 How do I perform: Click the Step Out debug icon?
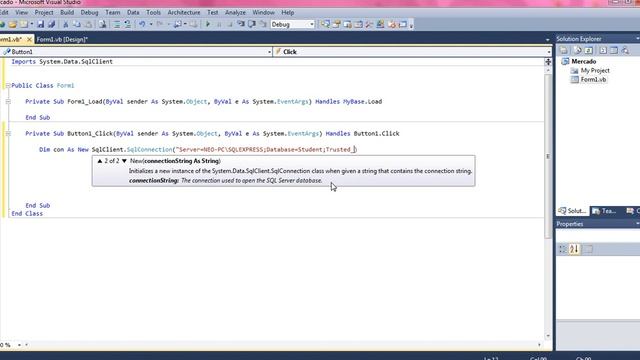pyautogui.click(x=263, y=24)
